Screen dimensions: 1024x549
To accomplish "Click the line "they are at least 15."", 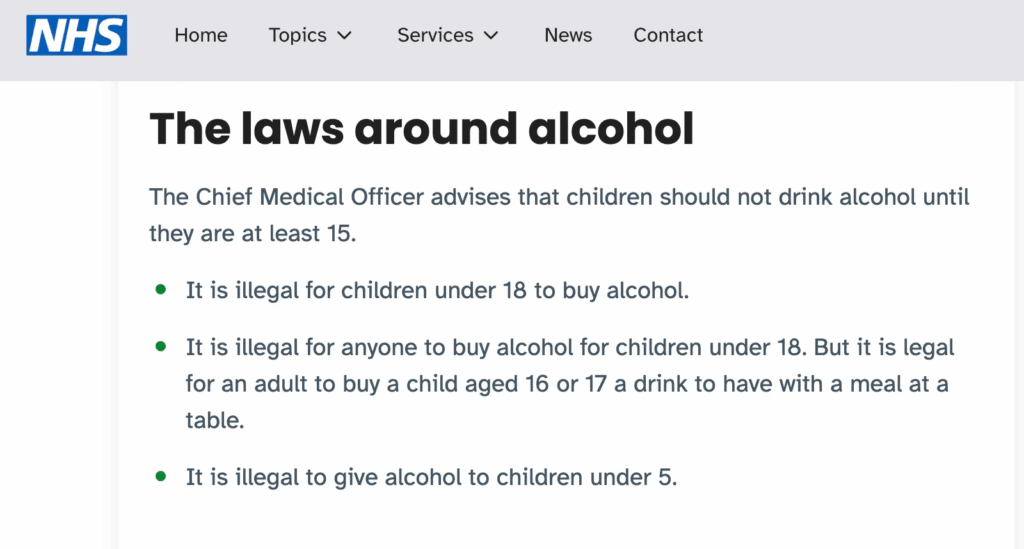I will pyautogui.click(x=251, y=234).
